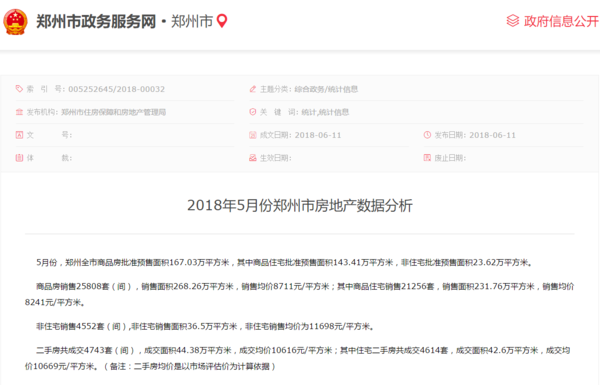Click the article title 2018年5月份郑州市房地产数据分析
The image size is (600, 385).
[x=300, y=206]
